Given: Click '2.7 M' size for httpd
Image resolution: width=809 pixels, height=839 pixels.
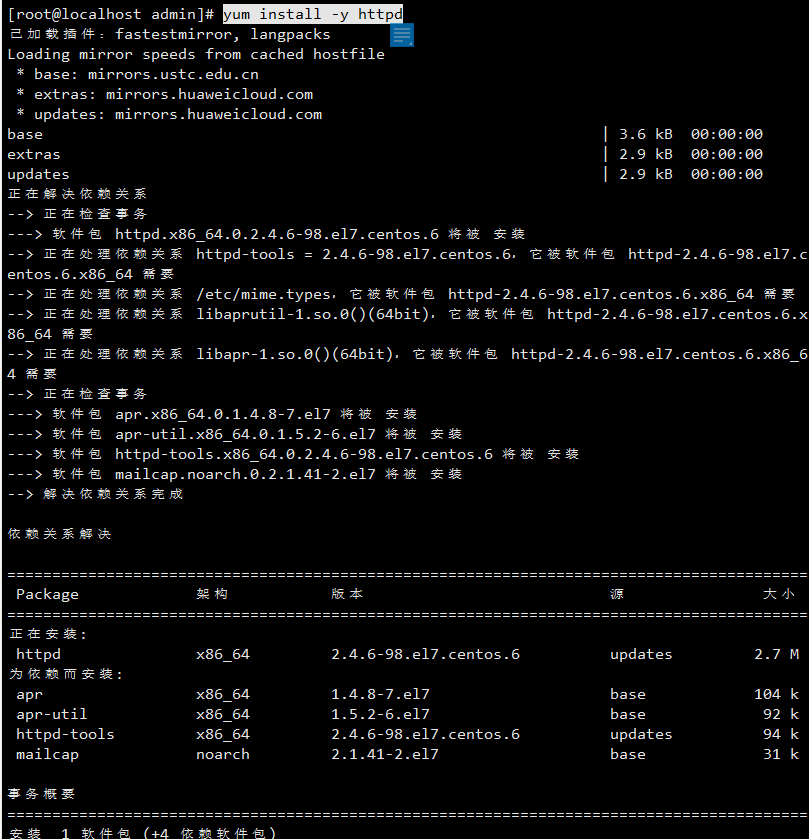Looking at the screenshot, I should [776, 654].
